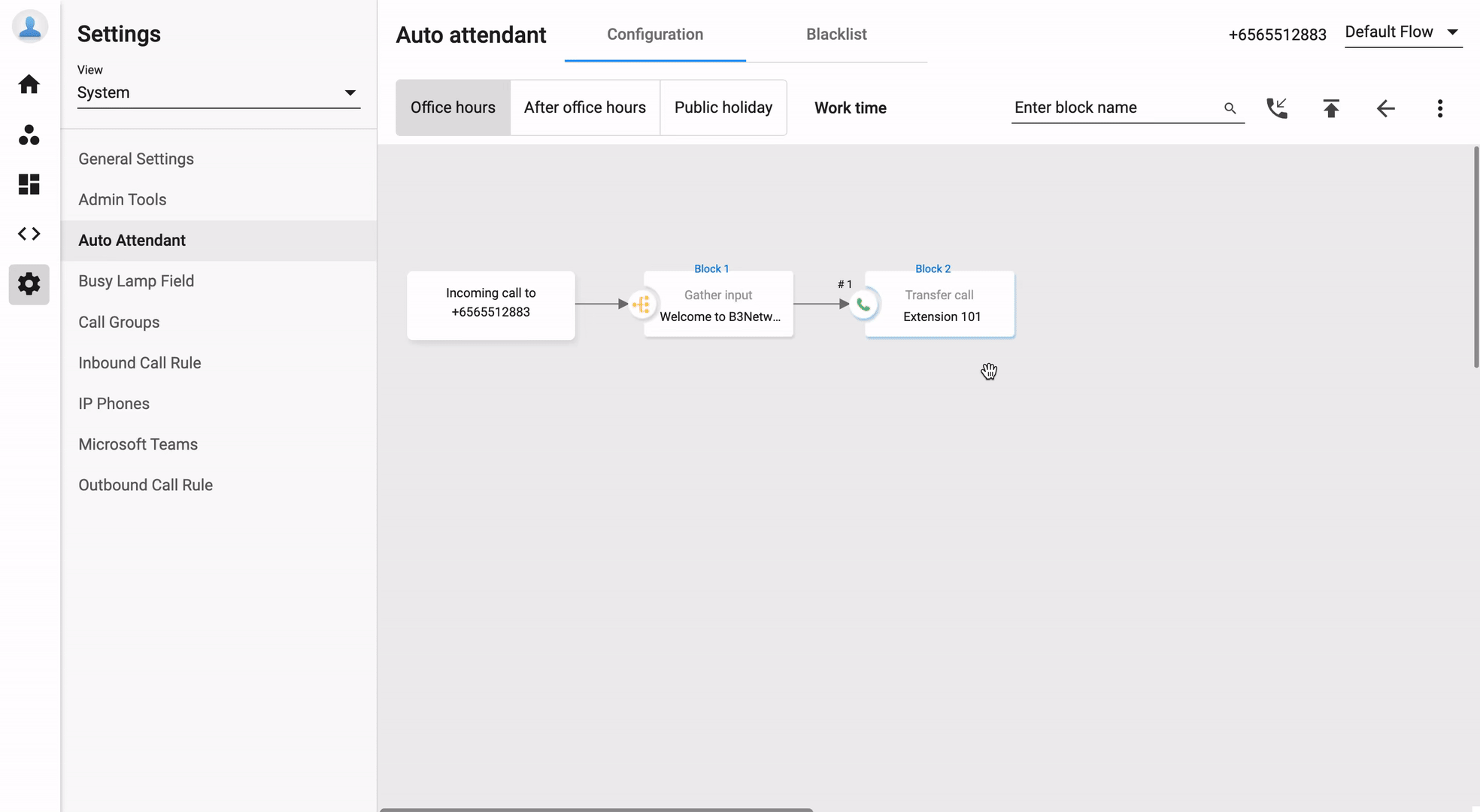
Task: Click the incoming call phone icon
Action: point(1277,108)
